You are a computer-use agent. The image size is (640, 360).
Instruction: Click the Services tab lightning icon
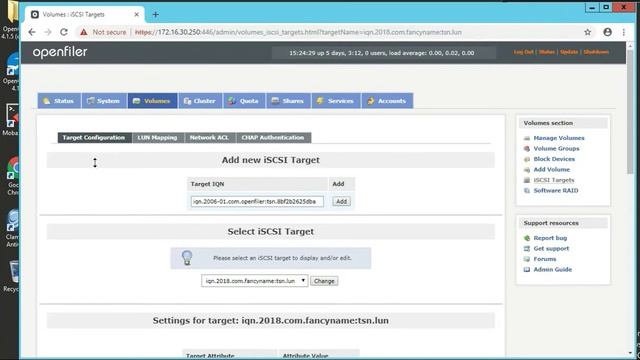click(x=320, y=101)
